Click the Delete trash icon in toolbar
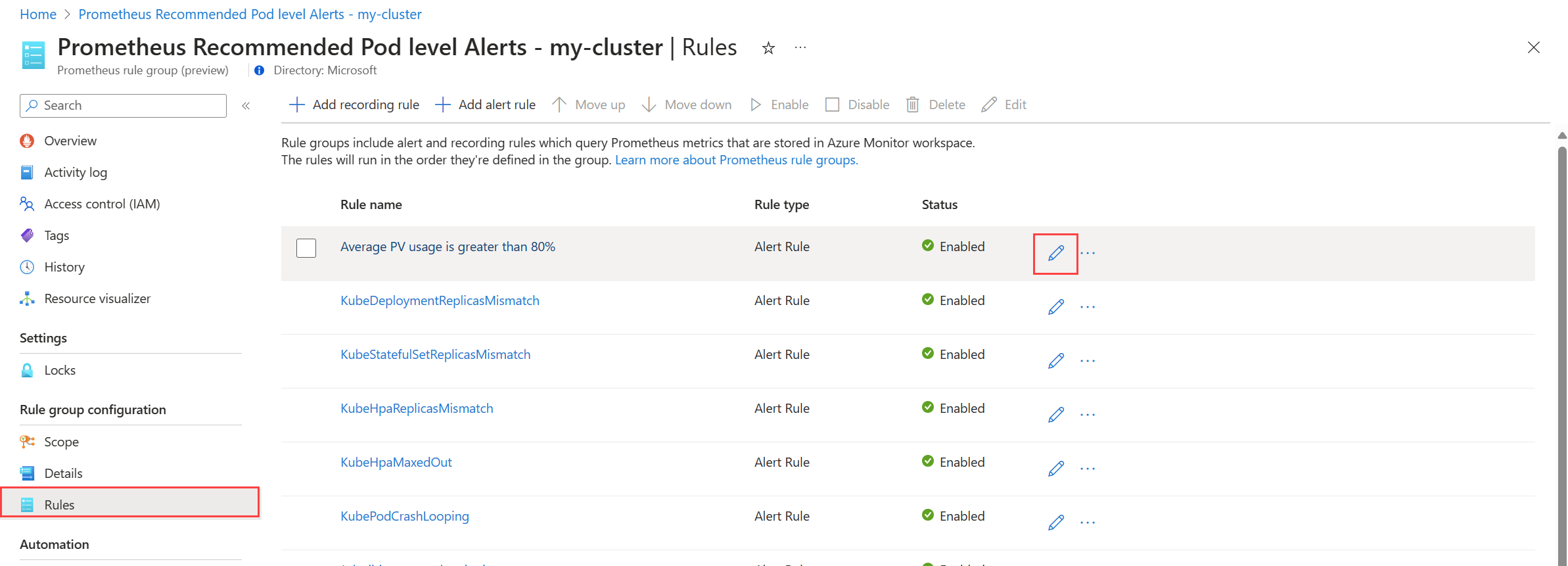Screen dimensions: 1568x566 point(913,105)
